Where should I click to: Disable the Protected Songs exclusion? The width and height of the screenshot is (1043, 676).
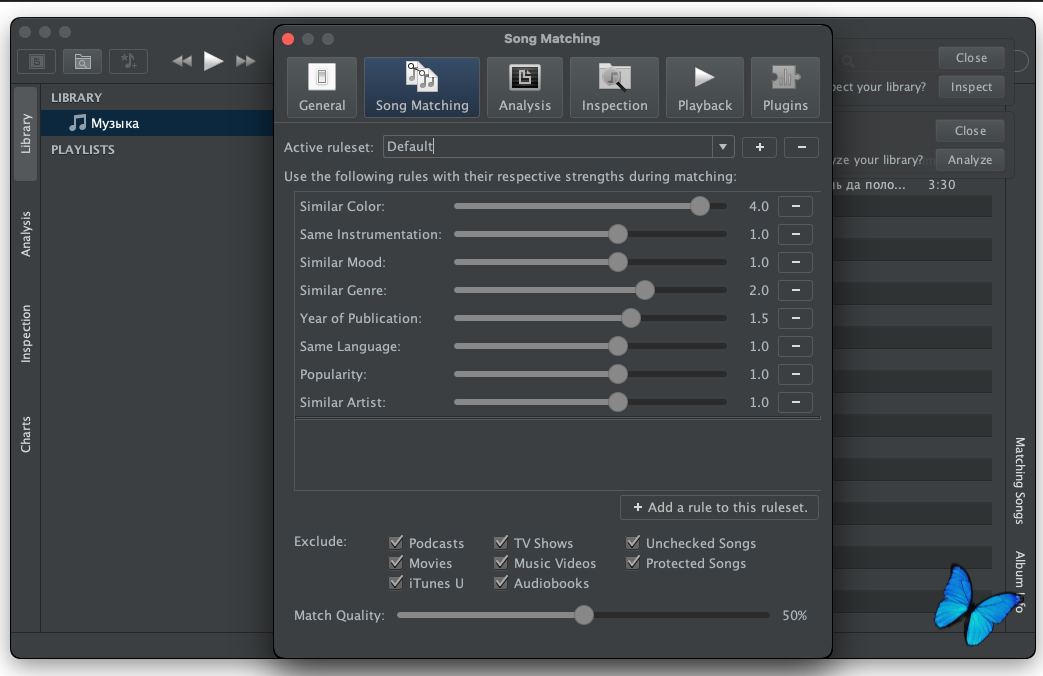(x=633, y=563)
